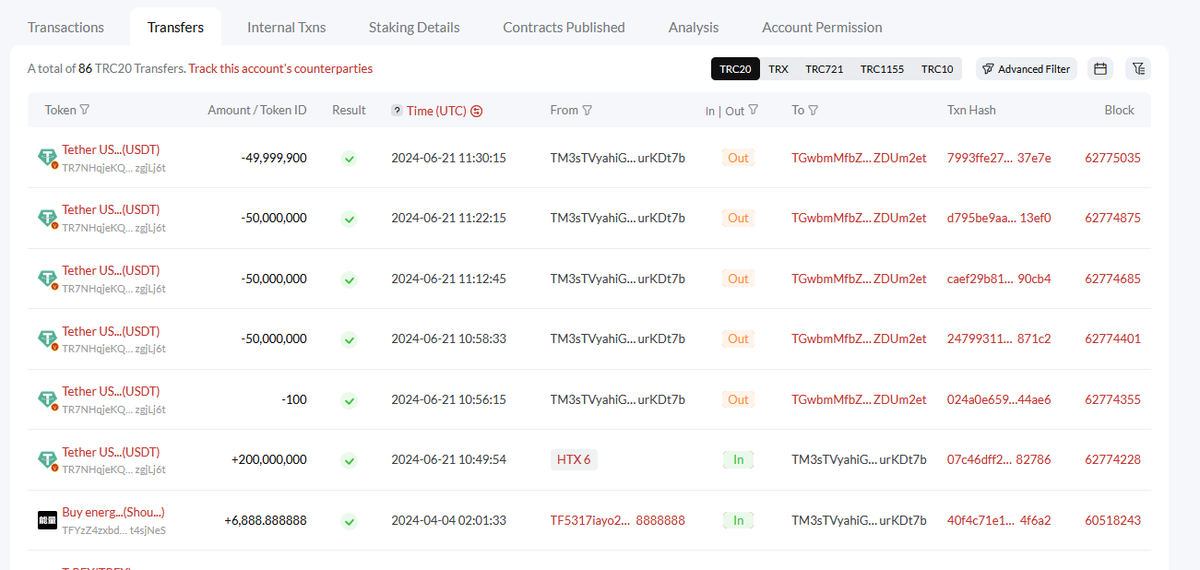The height and width of the screenshot is (570, 1200).
Task: Open the HTX 6 sender tag
Action: [x=573, y=460]
